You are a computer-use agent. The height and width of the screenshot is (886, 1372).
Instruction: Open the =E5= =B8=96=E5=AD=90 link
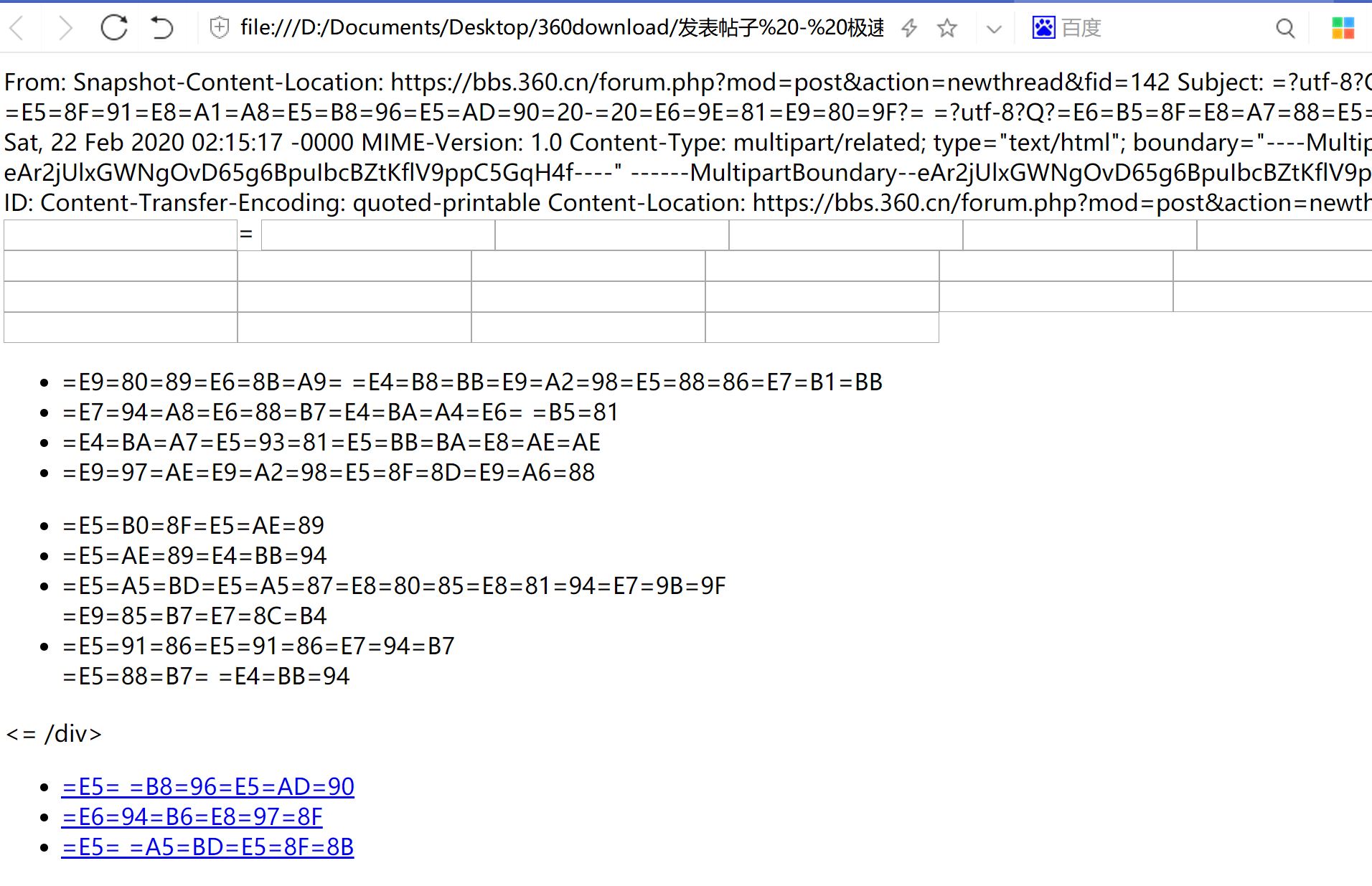click(207, 787)
